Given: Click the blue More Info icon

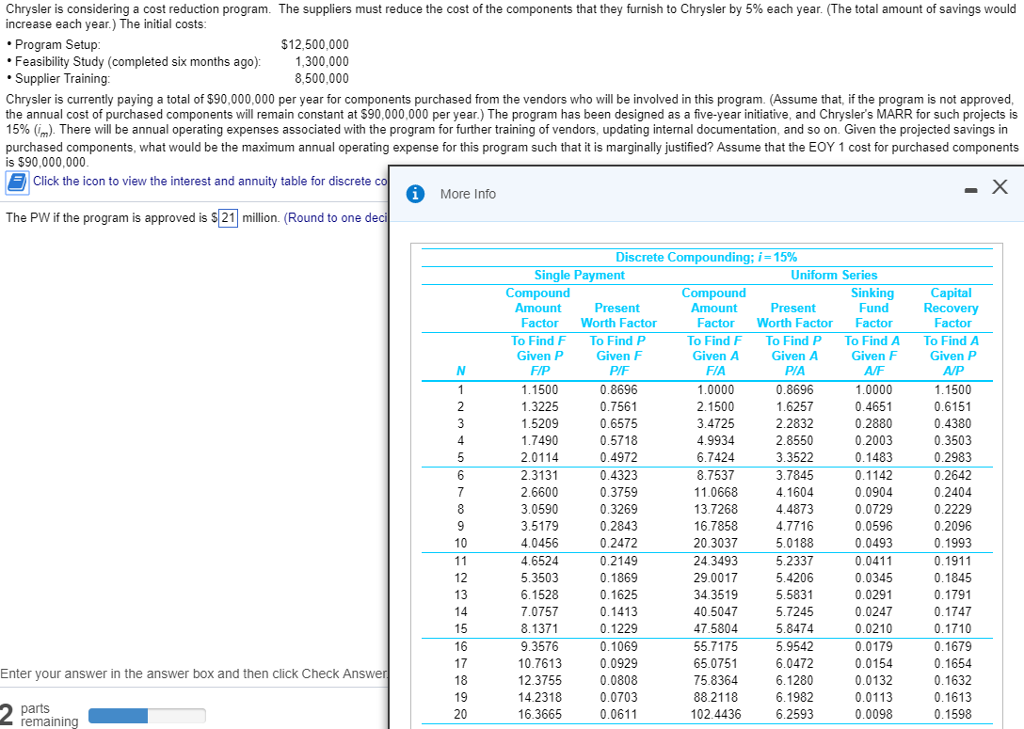Looking at the screenshot, I should (x=415, y=194).
